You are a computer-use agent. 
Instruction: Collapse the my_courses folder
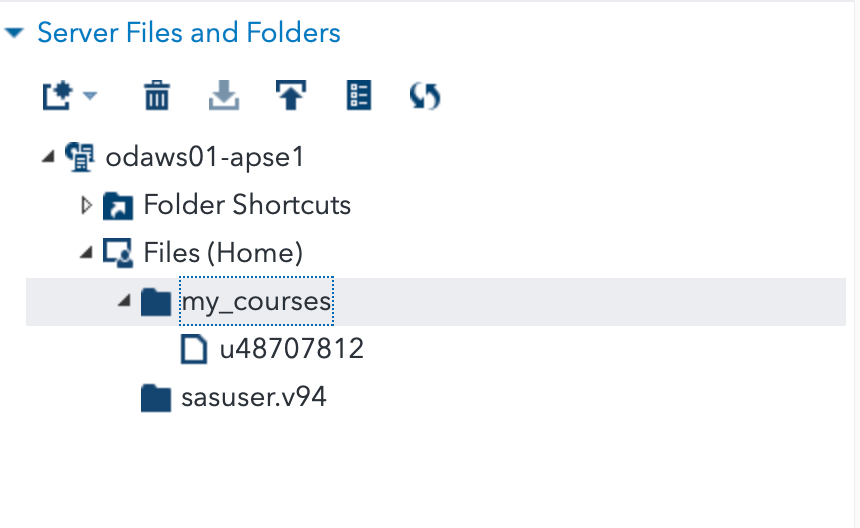pyautogui.click(x=123, y=301)
